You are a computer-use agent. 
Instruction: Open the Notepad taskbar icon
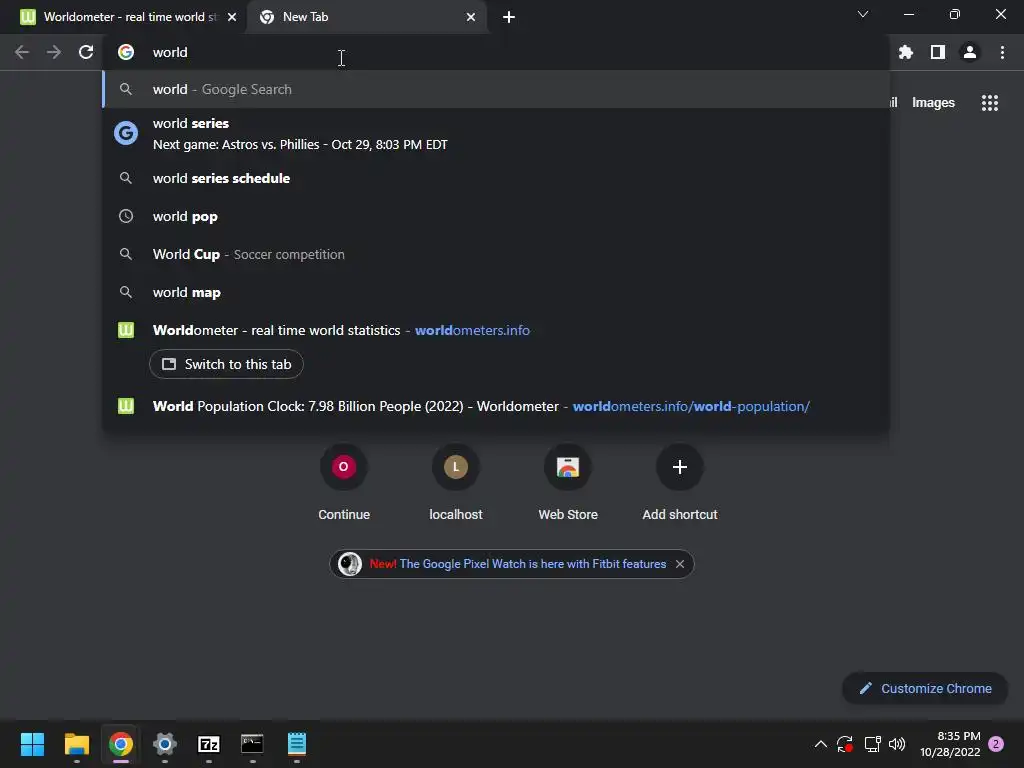(x=296, y=744)
